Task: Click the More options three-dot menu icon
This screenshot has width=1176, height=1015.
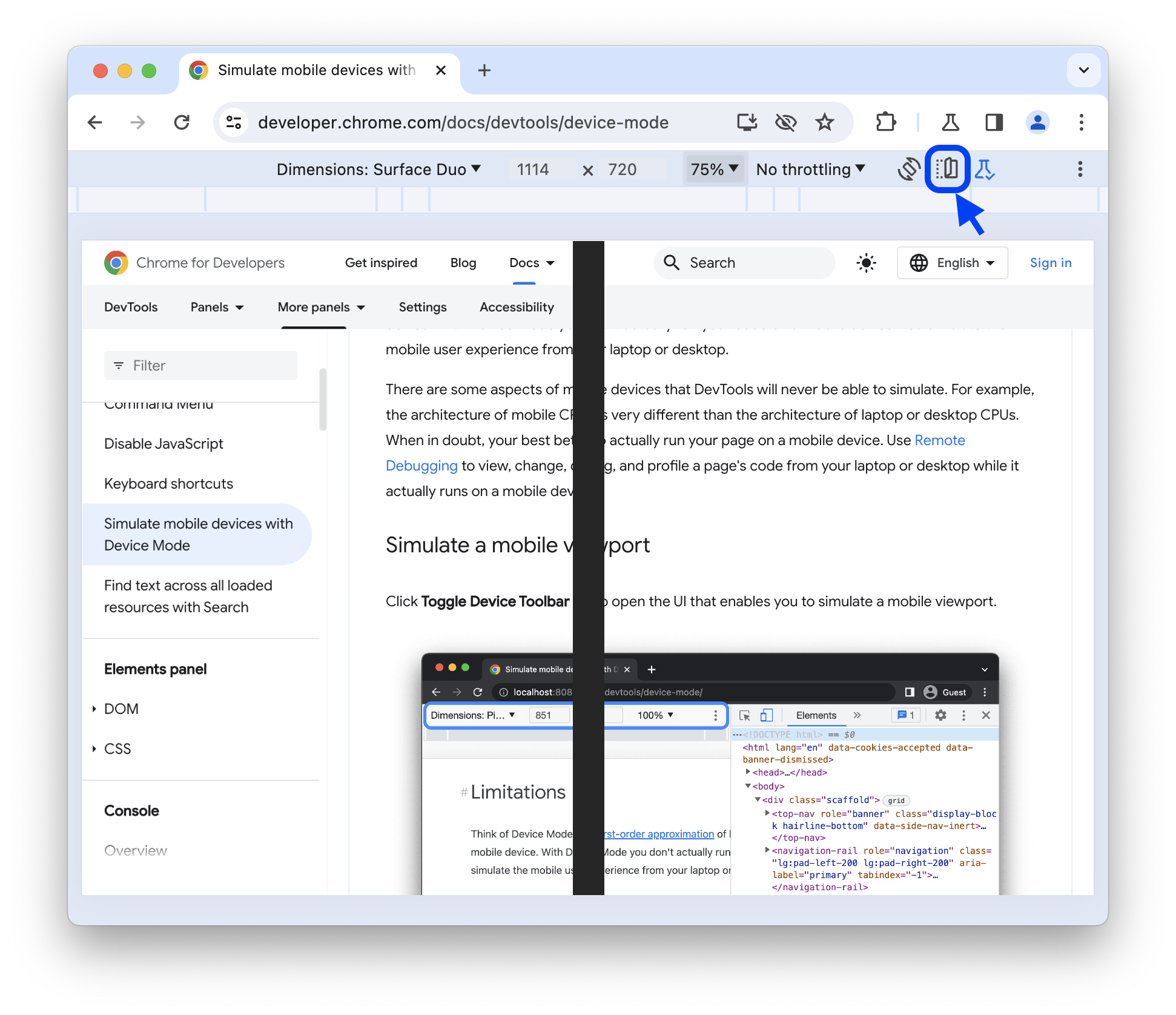Action: tap(1080, 168)
